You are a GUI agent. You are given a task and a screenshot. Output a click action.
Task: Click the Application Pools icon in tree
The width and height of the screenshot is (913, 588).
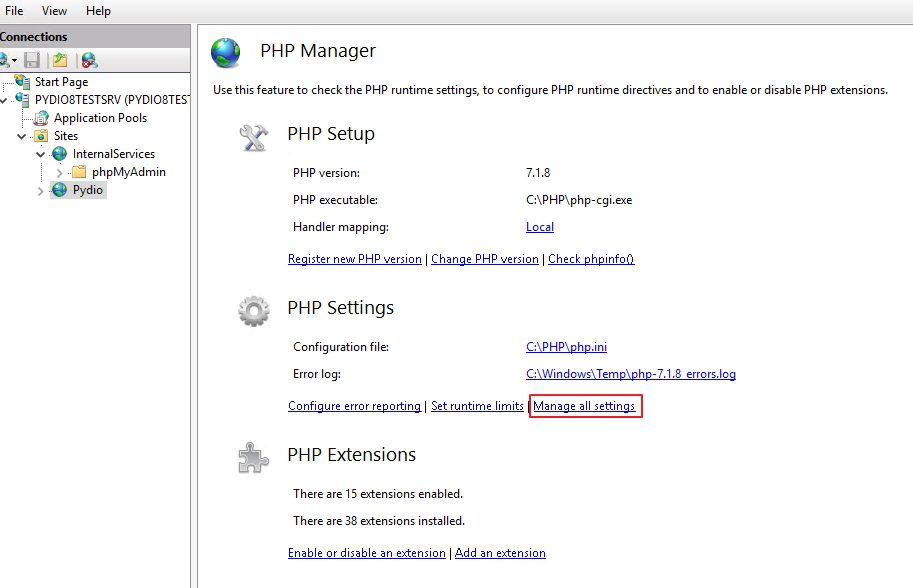pos(41,118)
